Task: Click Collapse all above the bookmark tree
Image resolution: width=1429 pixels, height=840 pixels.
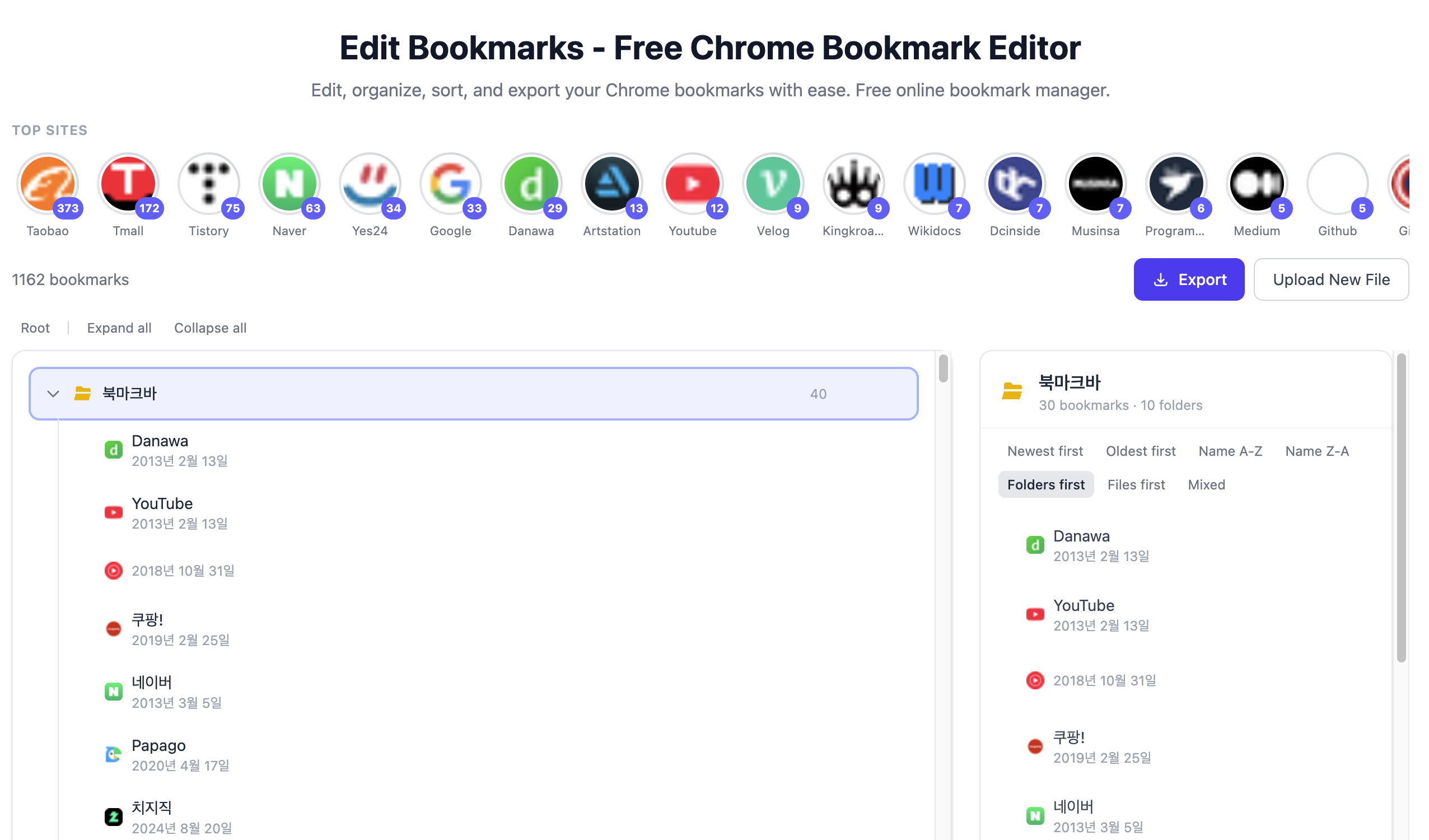Action: click(211, 328)
